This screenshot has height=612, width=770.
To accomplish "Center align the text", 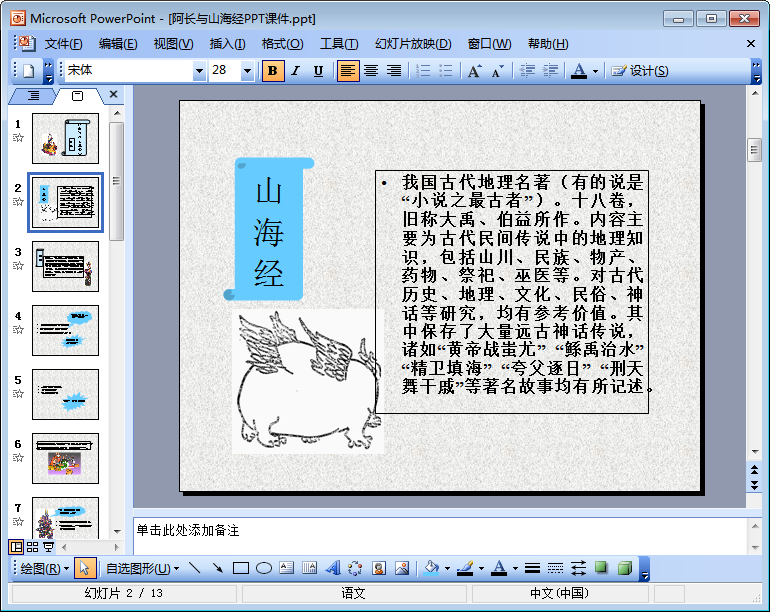I will point(371,71).
